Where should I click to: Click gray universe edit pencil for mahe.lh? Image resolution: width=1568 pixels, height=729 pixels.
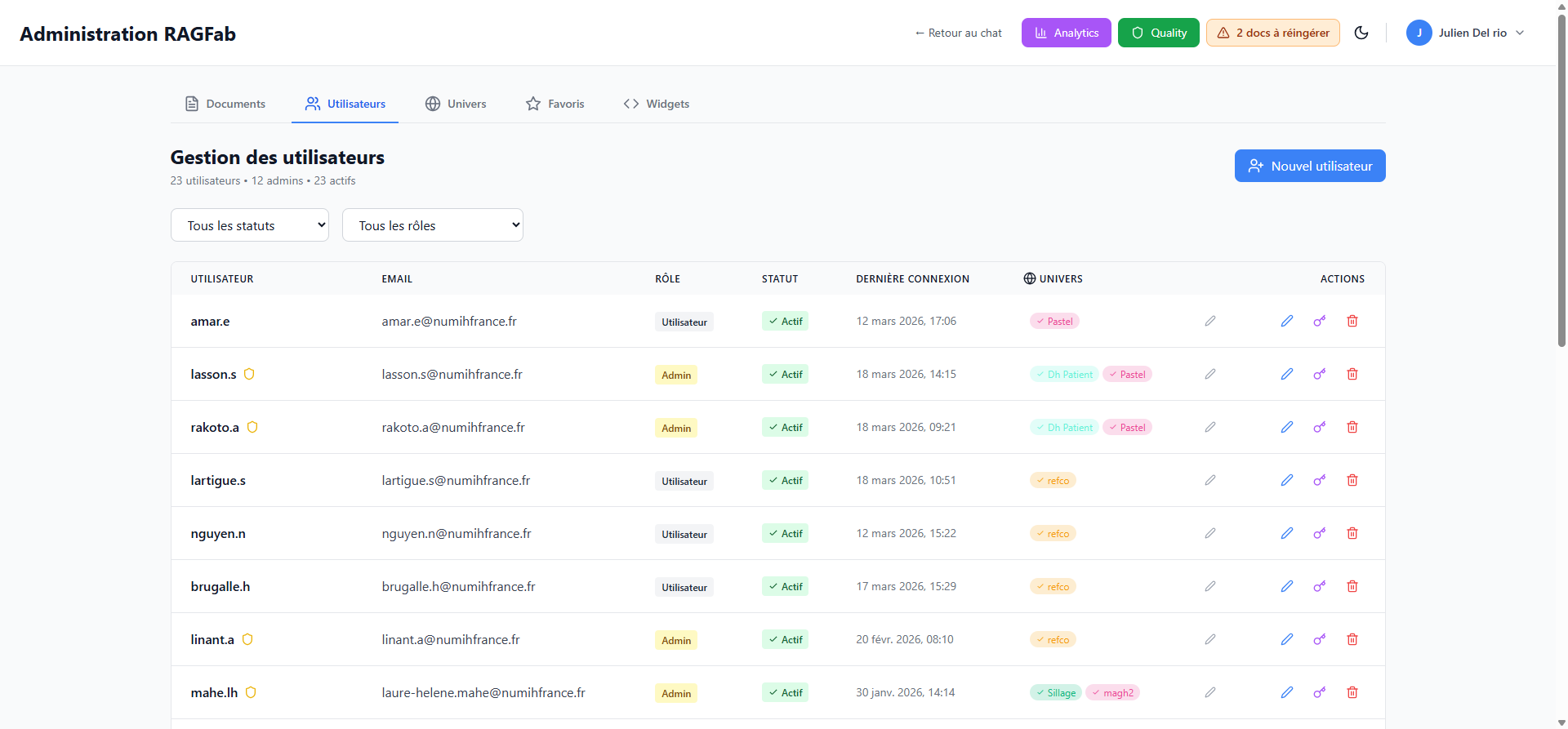[x=1210, y=692]
